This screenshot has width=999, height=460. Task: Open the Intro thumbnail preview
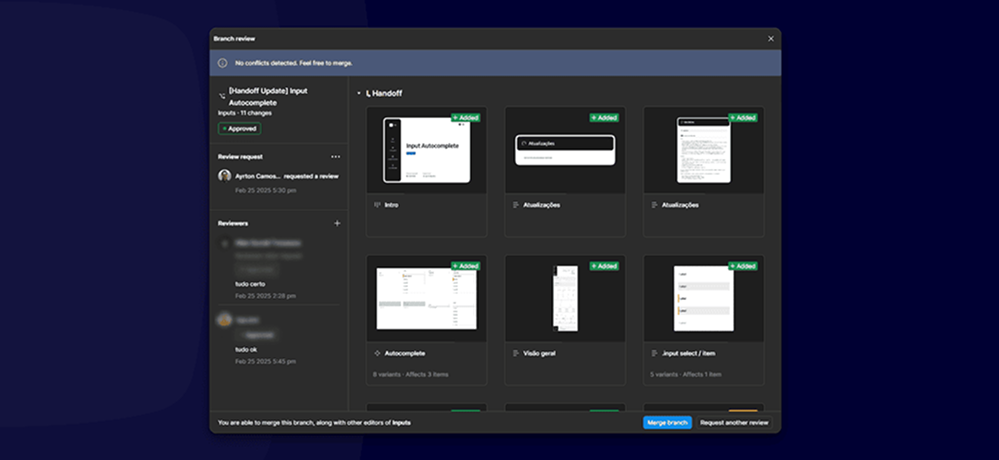click(426, 150)
